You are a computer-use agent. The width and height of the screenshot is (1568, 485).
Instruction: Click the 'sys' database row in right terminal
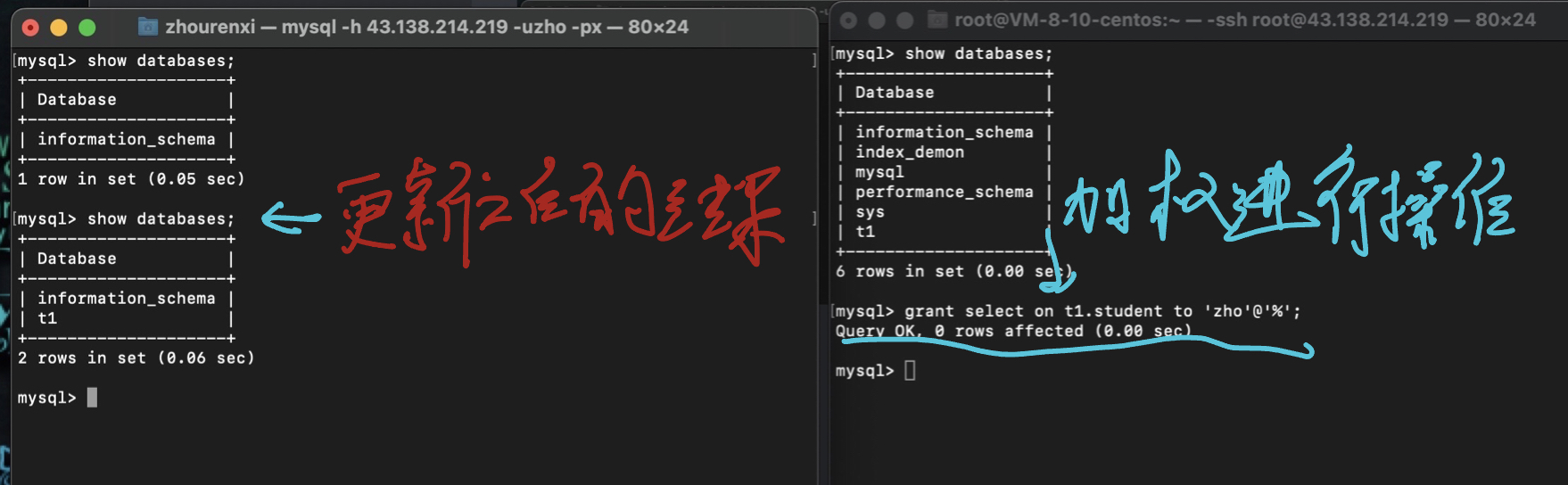pos(870,212)
